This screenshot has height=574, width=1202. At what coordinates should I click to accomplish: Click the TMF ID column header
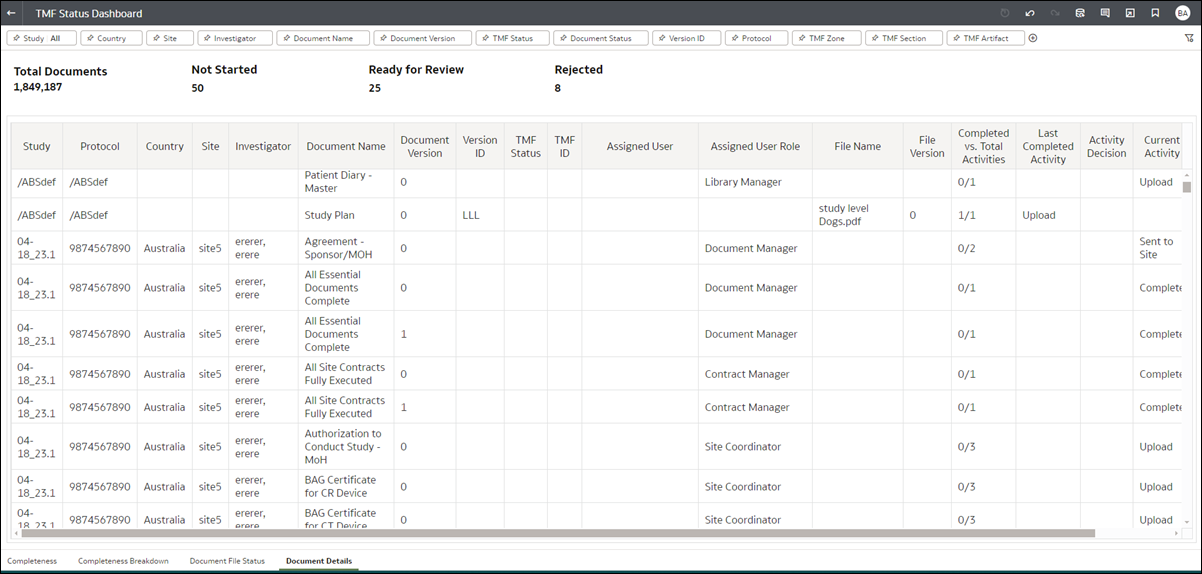point(564,146)
